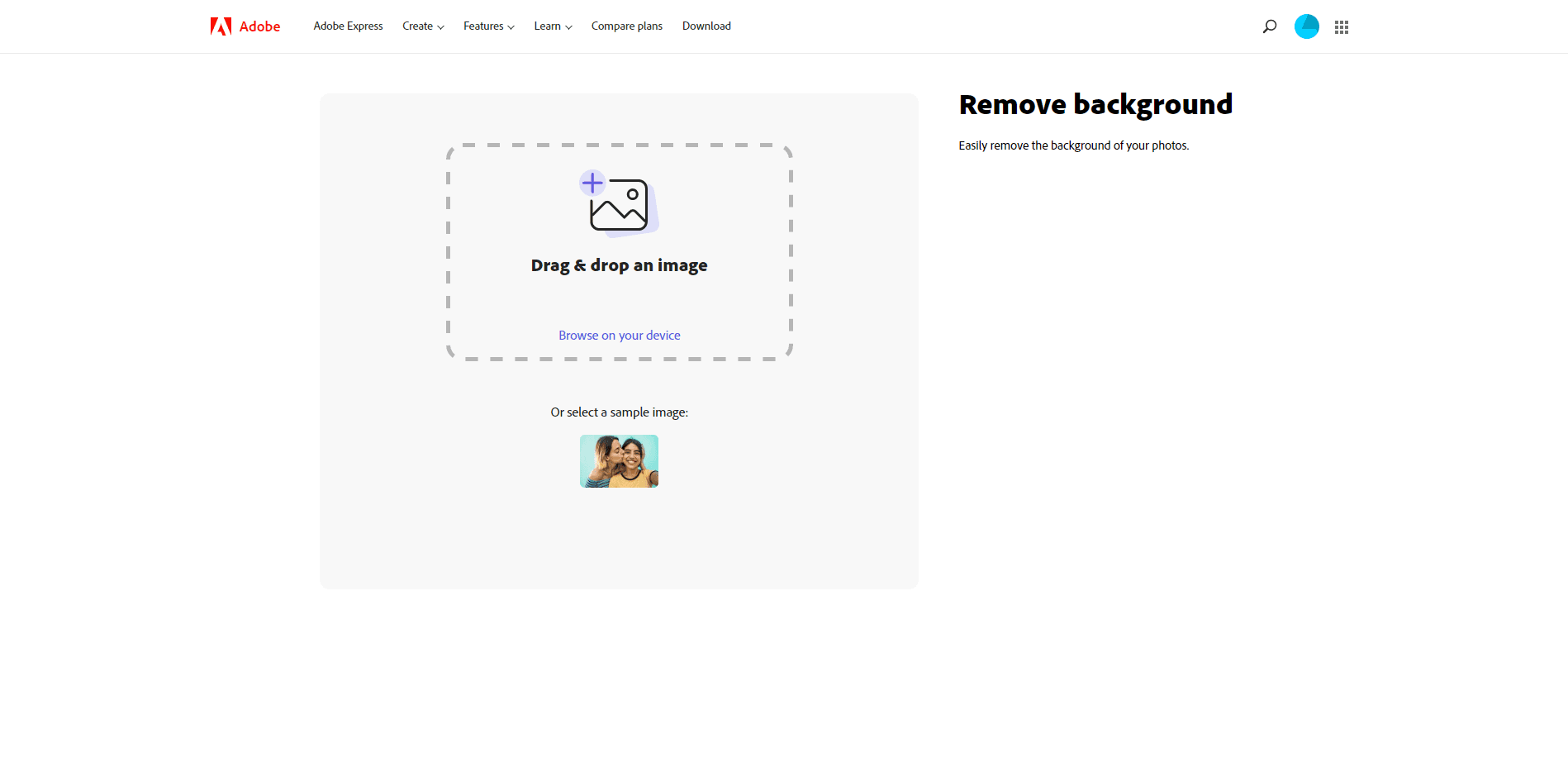Select Create in the top navigation
1568x772 pixels.
click(x=417, y=26)
